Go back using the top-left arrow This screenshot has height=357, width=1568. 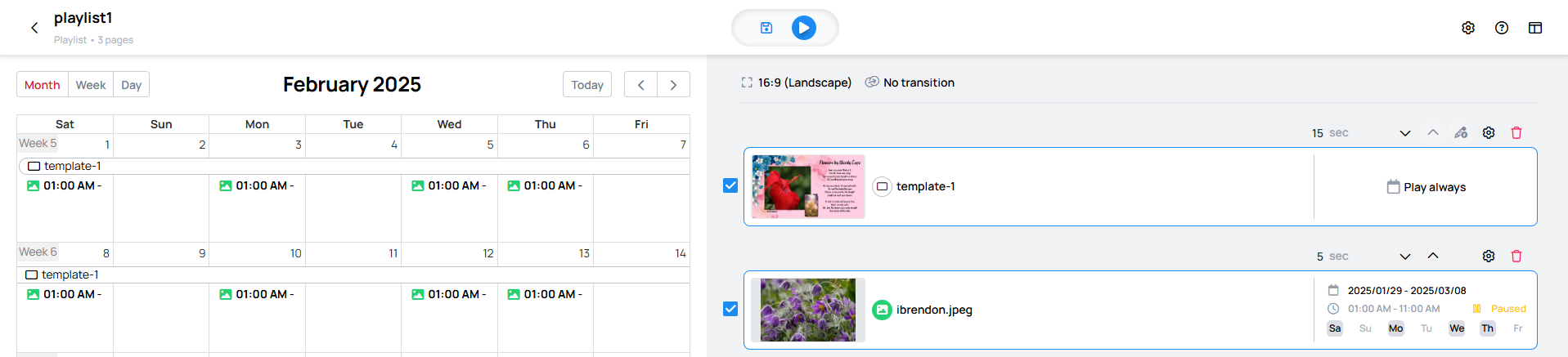pyautogui.click(x=34, y=28)
